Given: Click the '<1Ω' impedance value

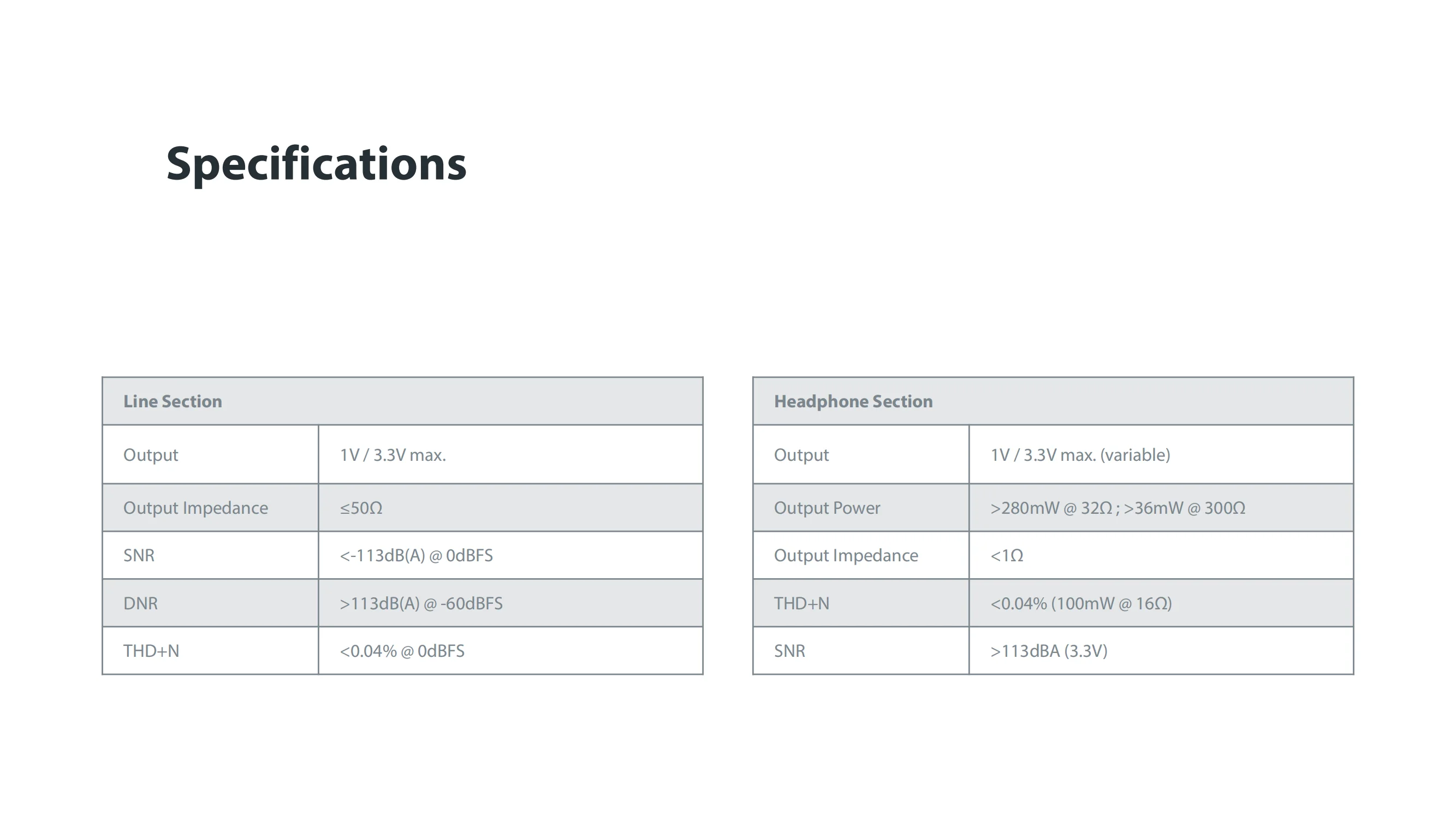Looking at the screenshot, I should pyautogui.click(x=1007, y=556).
